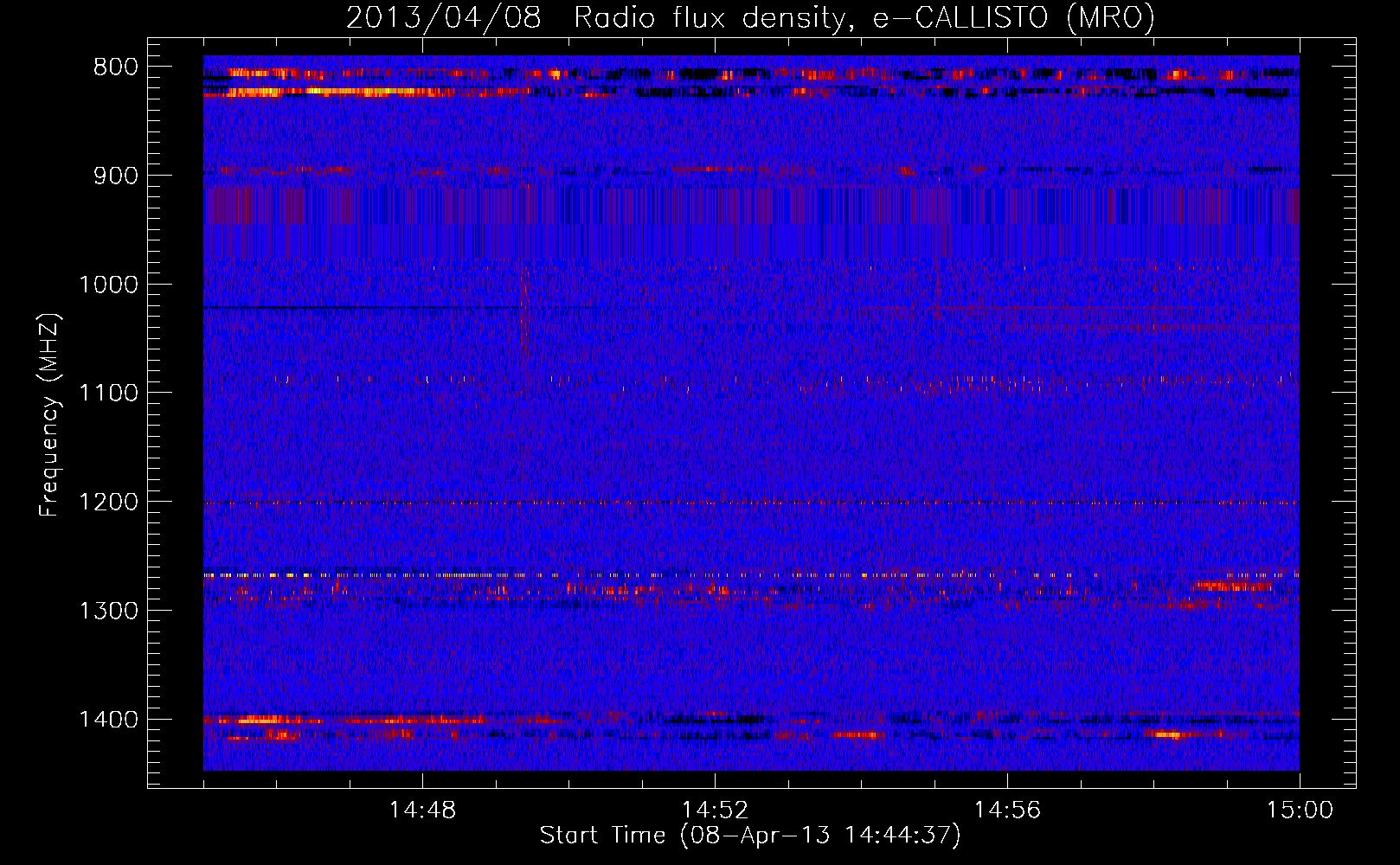Click the 1400 frequency tick label

pyautogui.click(x=108, y=720)
